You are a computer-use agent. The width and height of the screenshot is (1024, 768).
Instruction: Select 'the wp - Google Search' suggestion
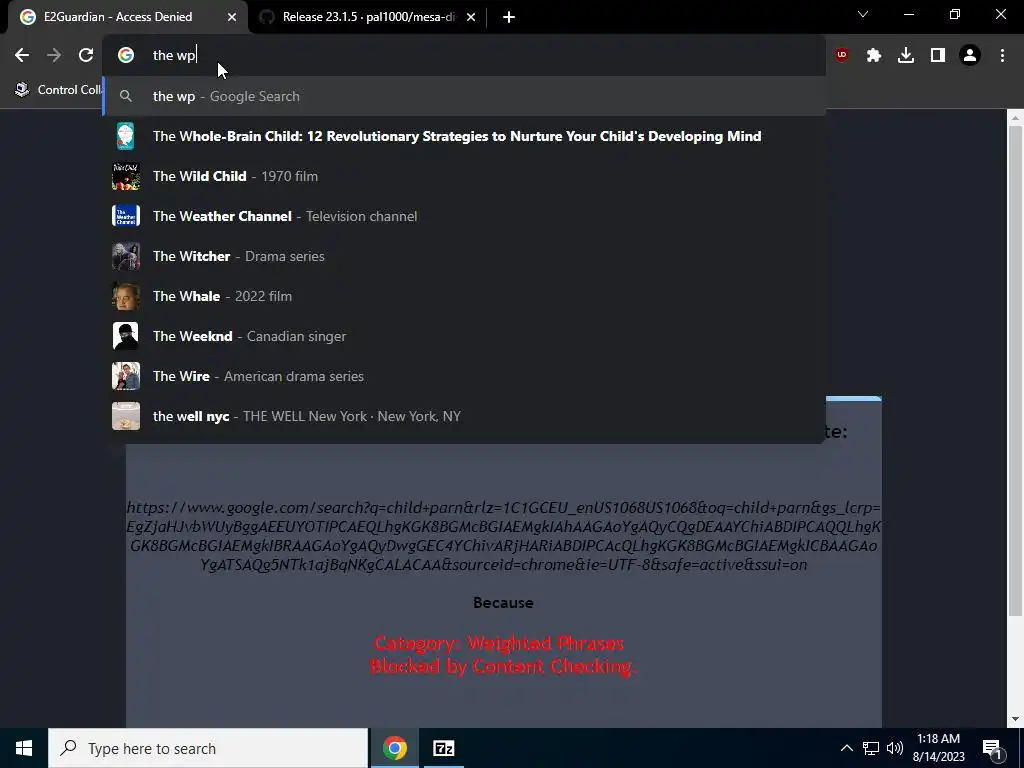click(464, 96)
